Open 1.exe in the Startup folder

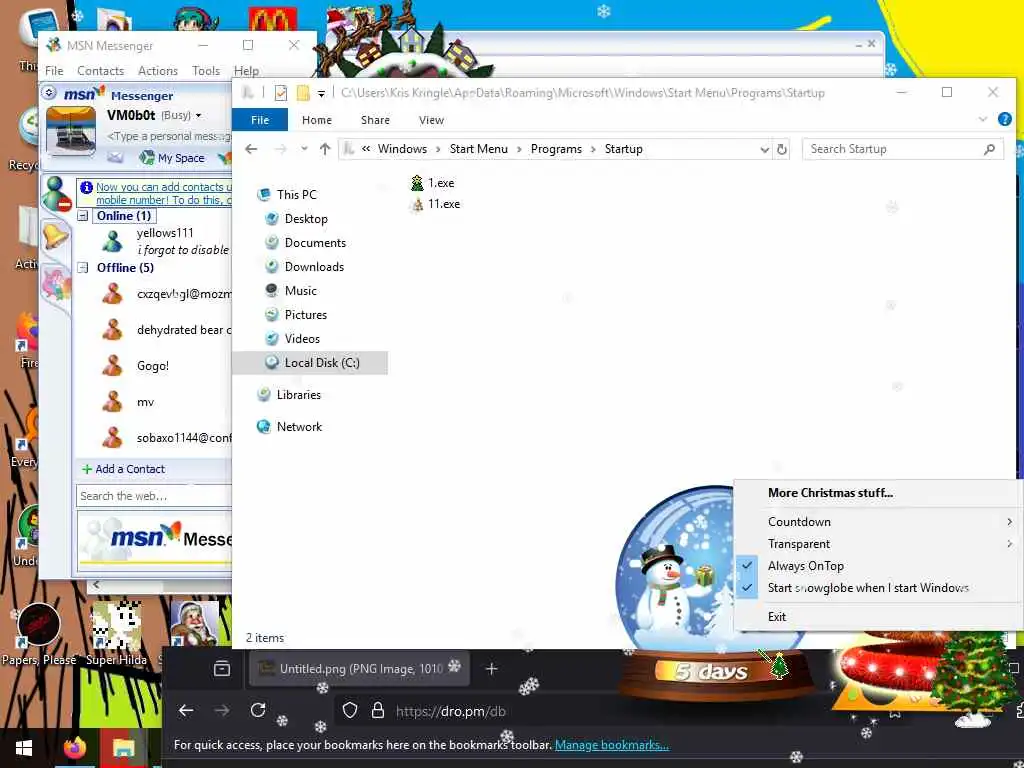point(432,183)
